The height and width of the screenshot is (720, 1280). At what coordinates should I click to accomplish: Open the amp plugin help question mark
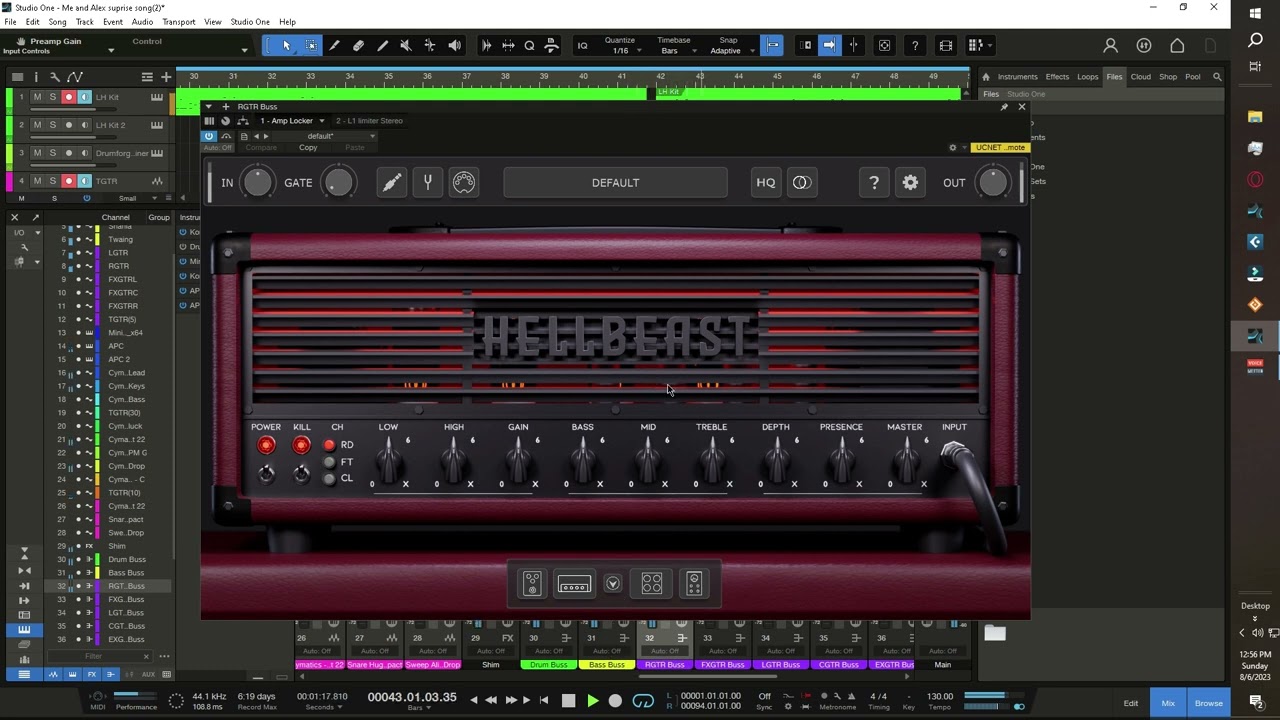874,183
